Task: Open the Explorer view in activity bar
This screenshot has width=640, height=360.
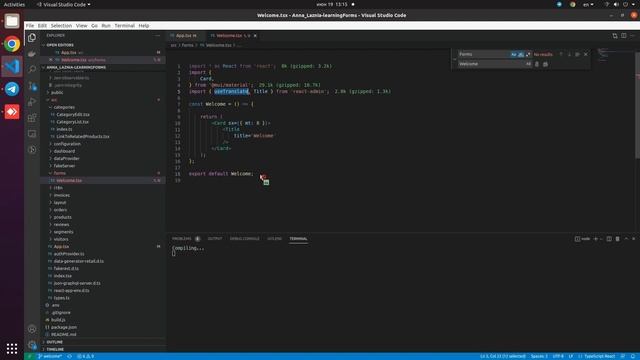Action: coord(32,38)
